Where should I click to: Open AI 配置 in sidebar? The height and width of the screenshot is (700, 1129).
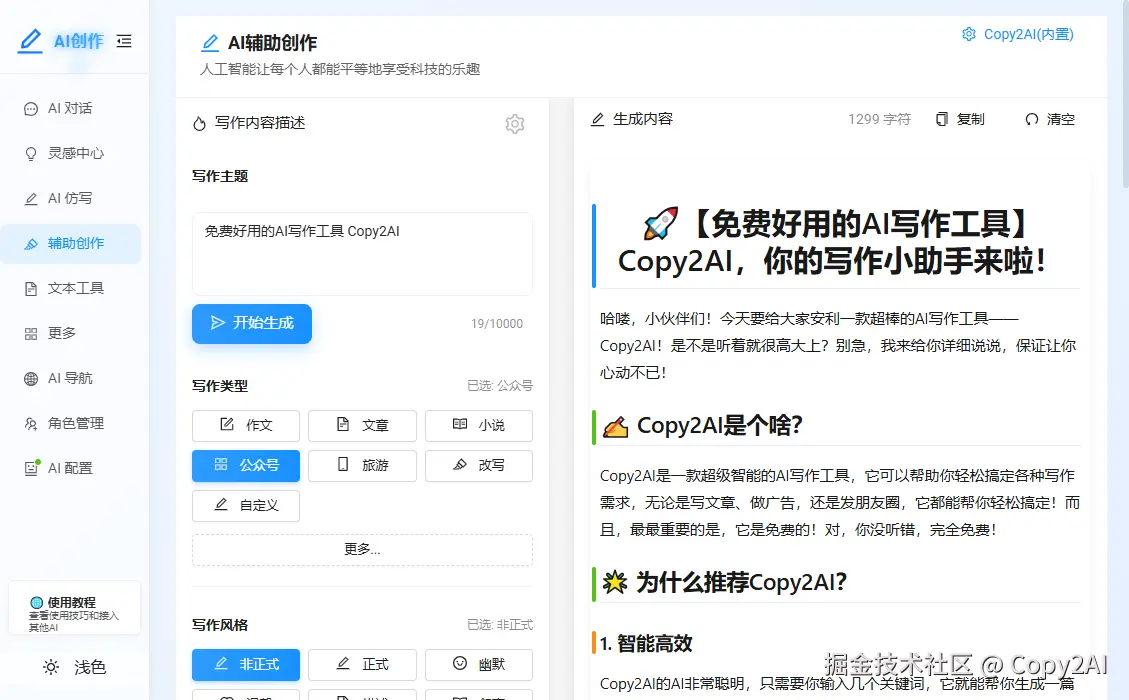71,468
